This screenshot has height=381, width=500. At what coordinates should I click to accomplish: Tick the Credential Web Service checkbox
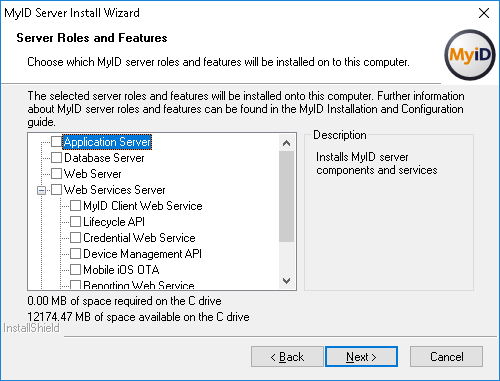point(76,237)
